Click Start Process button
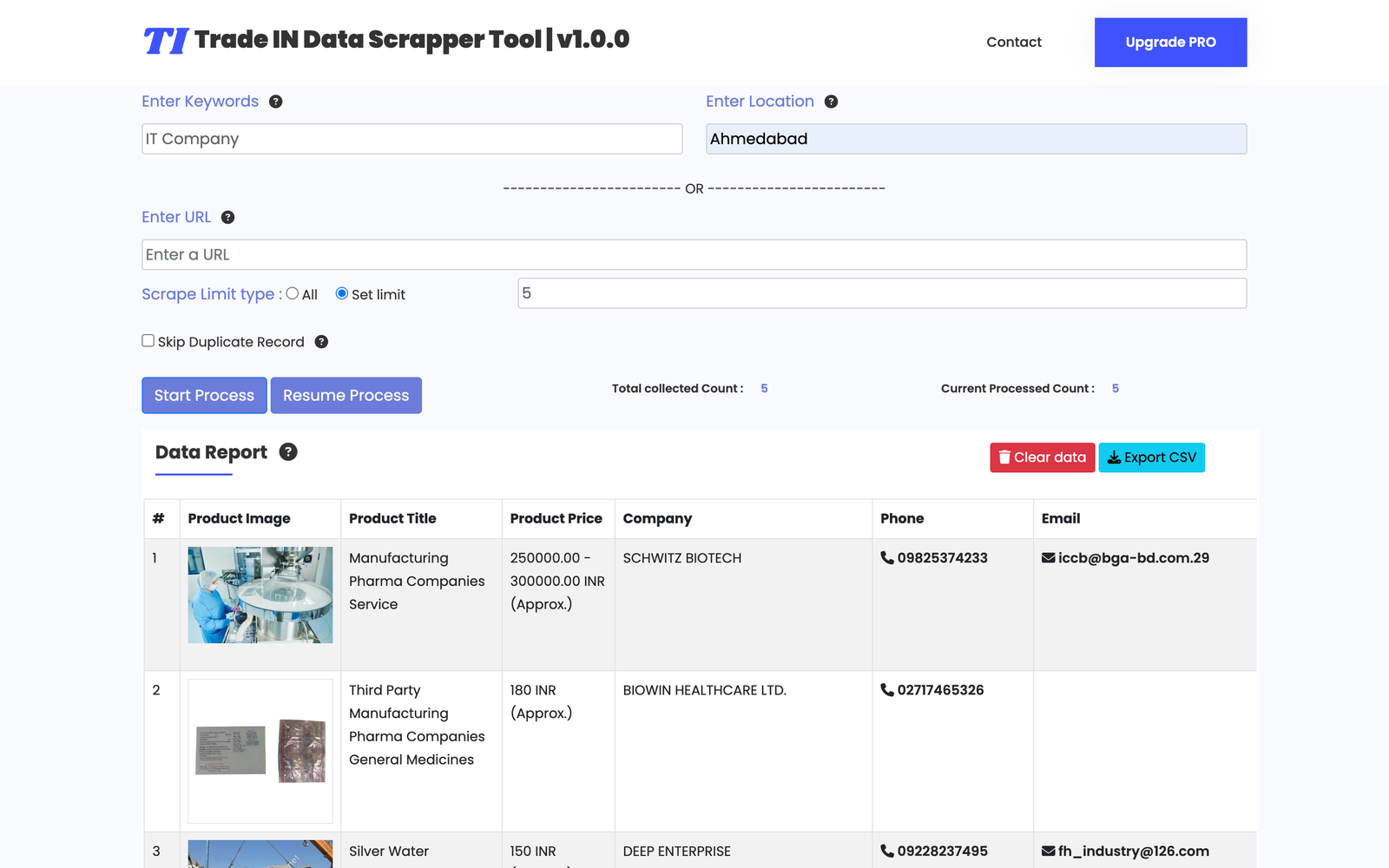Viewport: 1389px width, 868px height. [x=204, y=396]
